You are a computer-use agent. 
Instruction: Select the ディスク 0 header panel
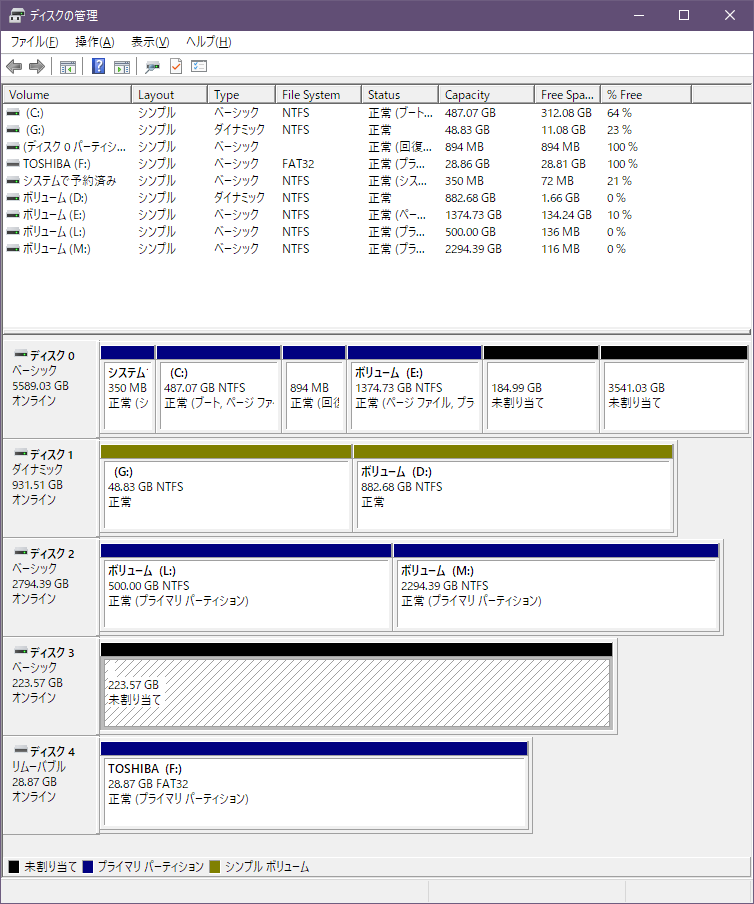(x=51, y=389)
